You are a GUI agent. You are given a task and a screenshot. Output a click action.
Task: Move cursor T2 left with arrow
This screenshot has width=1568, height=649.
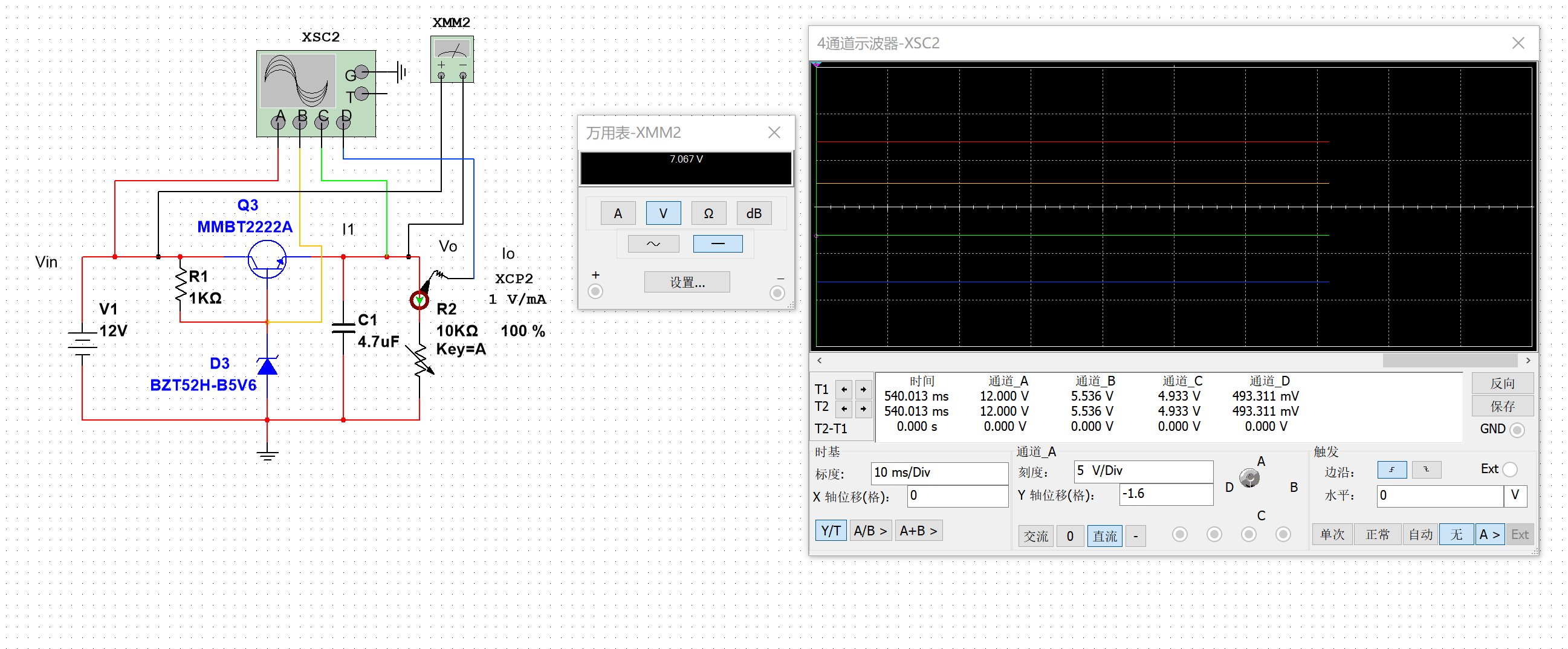pyautogui.click(x=844, y=408)
